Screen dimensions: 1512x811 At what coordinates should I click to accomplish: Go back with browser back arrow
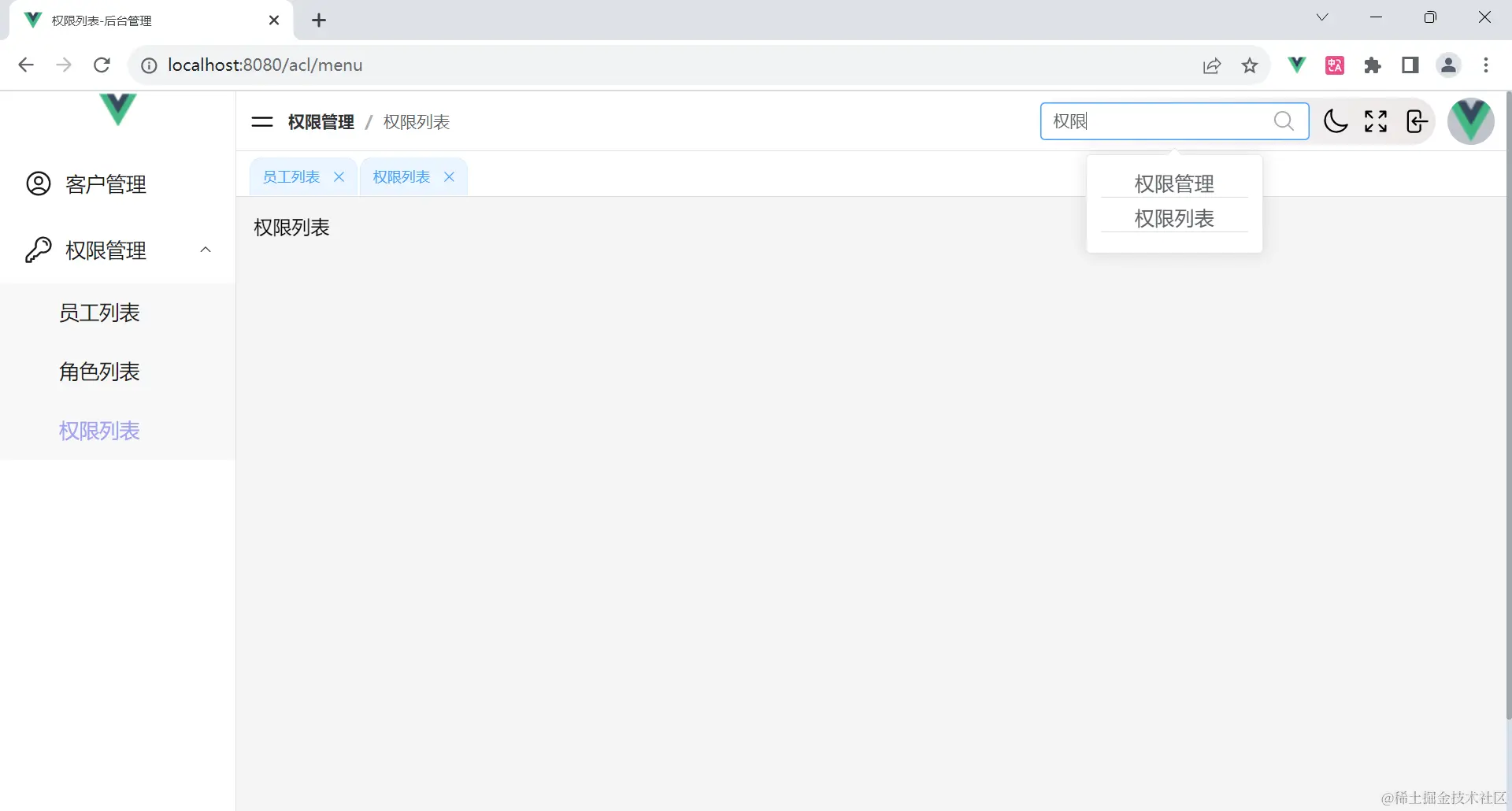point(26,65)
